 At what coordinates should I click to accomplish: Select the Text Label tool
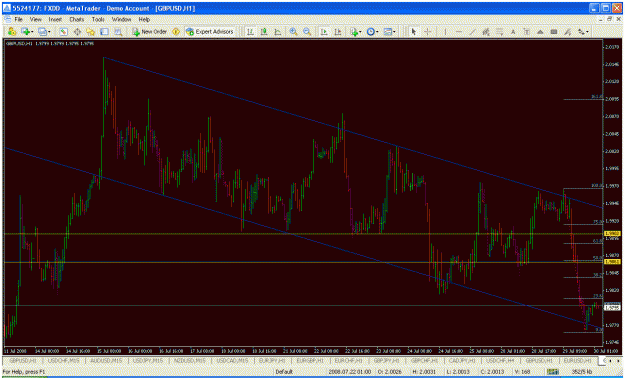tap(527, 32)
